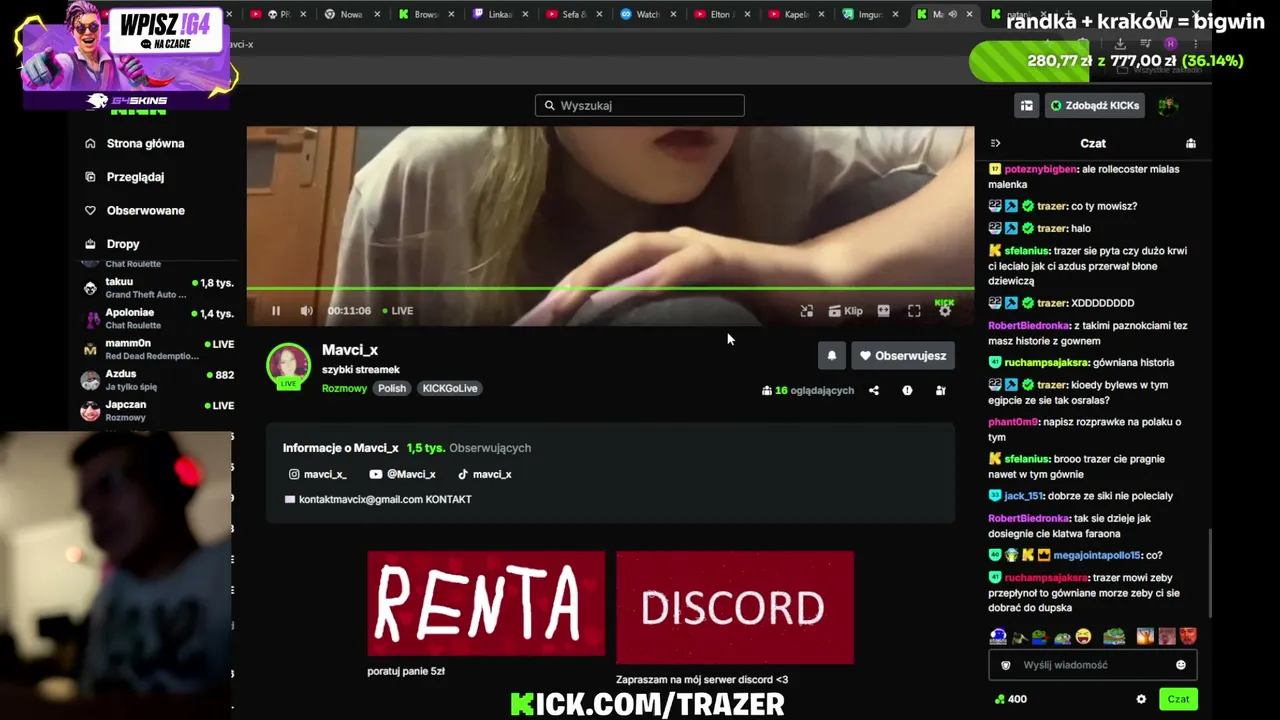Screen dimensions: 1280x720
Task: Open the drops chest icon in the header
Action: 1026,105
